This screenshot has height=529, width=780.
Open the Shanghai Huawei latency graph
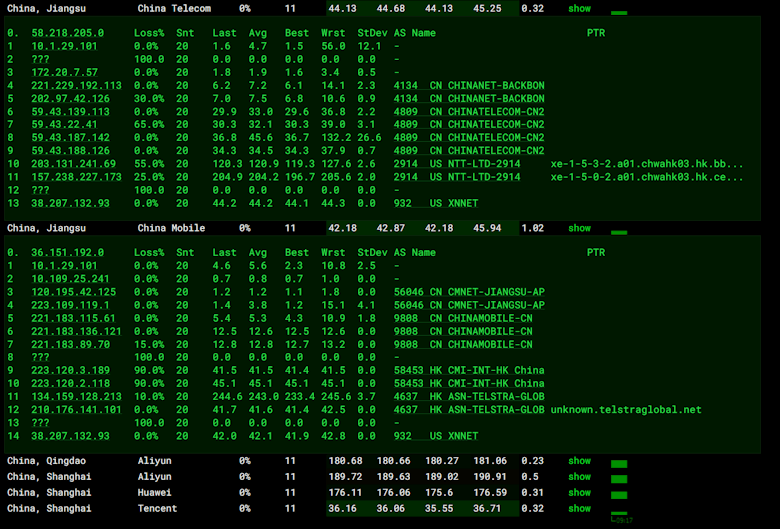pyautogui.click(x=618, y=495)
